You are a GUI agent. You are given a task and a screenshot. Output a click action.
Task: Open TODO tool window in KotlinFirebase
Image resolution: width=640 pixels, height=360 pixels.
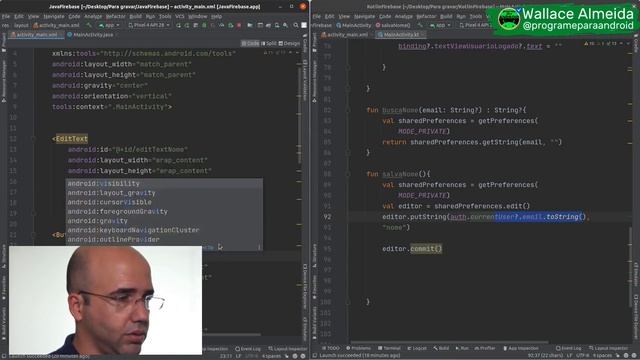pos(331,348)
